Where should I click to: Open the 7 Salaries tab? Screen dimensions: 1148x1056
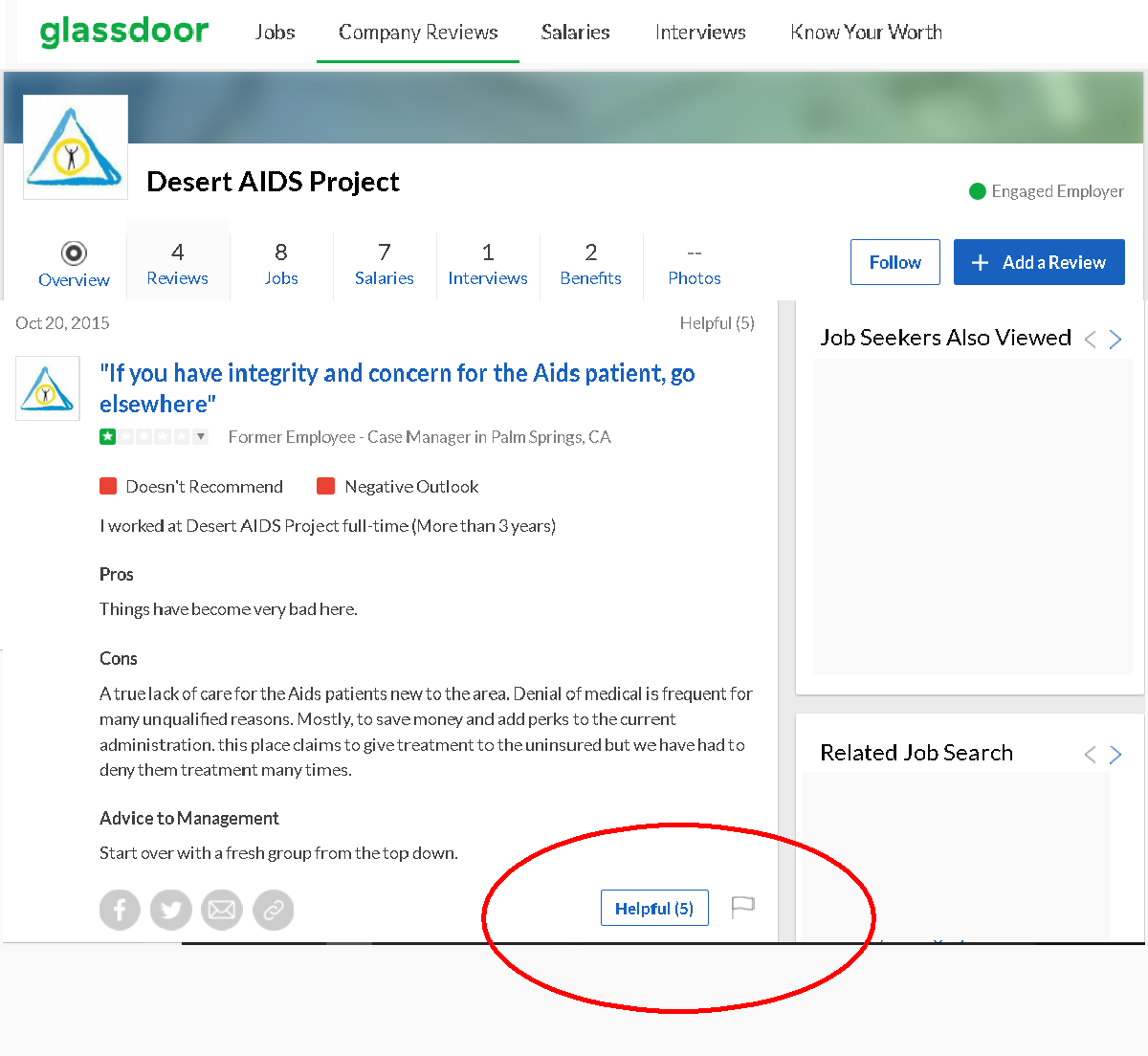(x=384, y=264)
